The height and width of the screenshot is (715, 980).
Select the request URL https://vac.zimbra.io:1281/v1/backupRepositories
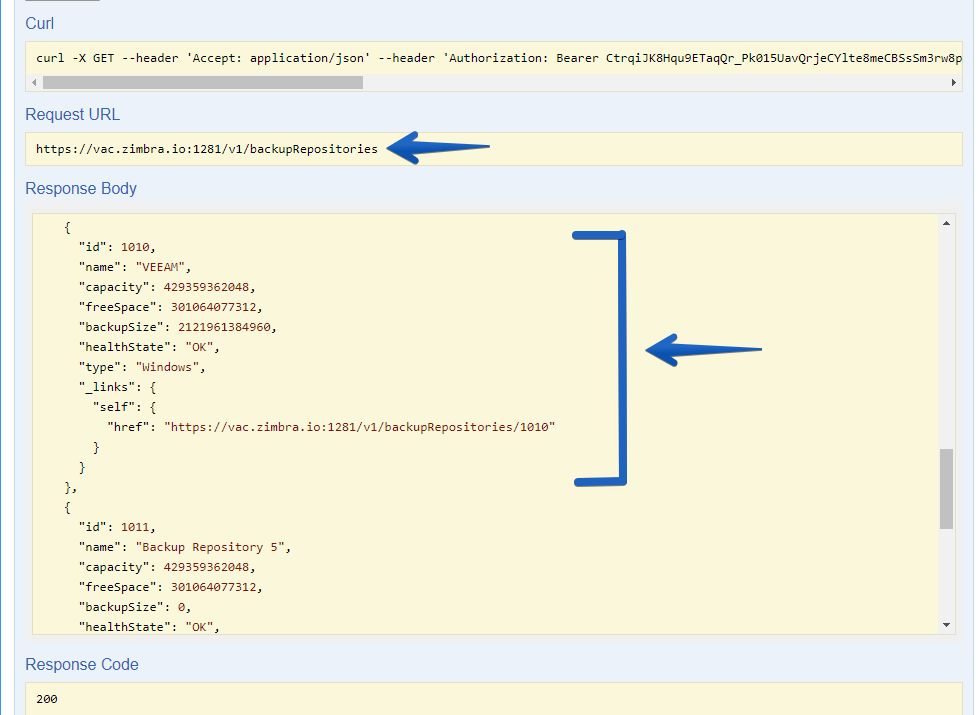click(x=207, y=149)
